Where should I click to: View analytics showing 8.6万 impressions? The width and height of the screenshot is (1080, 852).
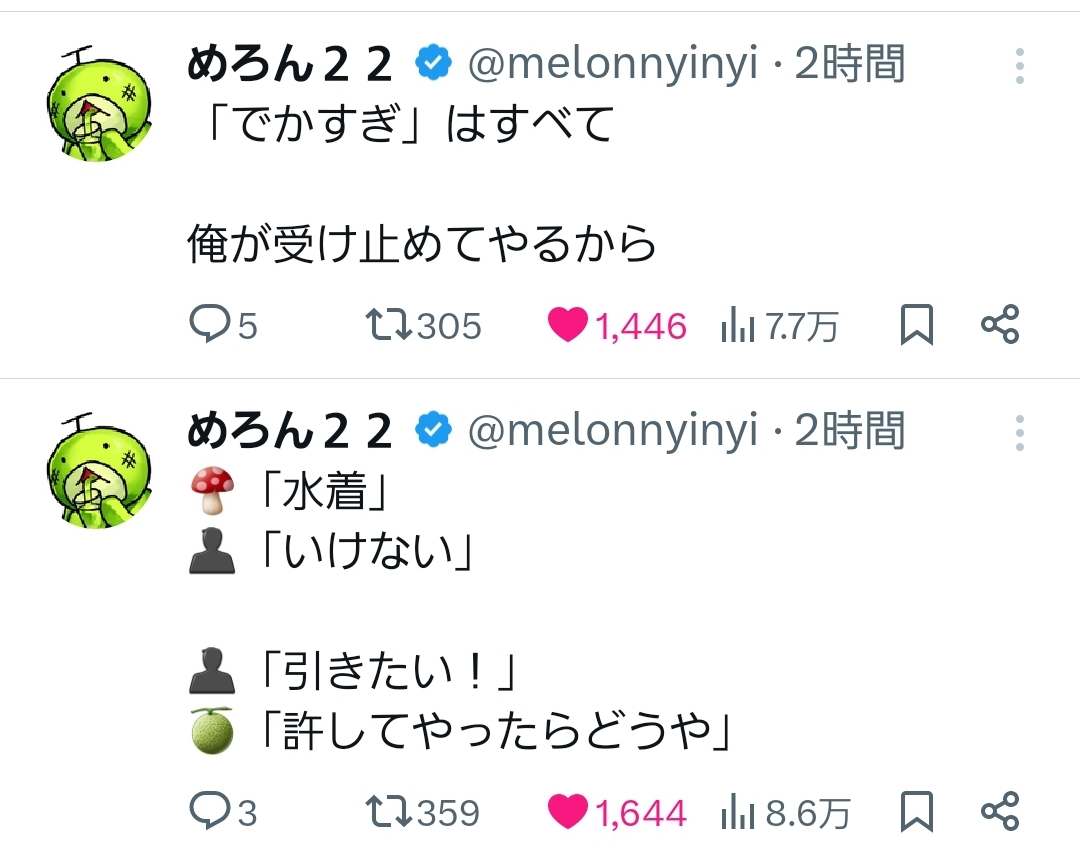[x=737, y=812]
